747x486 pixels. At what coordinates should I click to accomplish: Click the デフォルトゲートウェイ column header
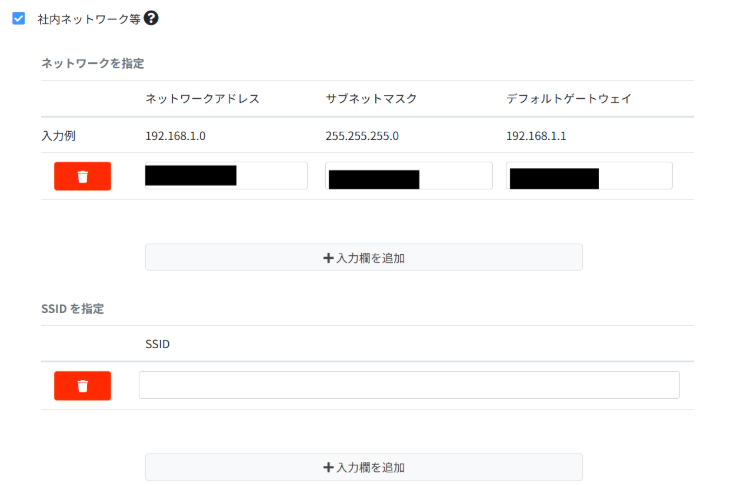[x=568, y=98]
